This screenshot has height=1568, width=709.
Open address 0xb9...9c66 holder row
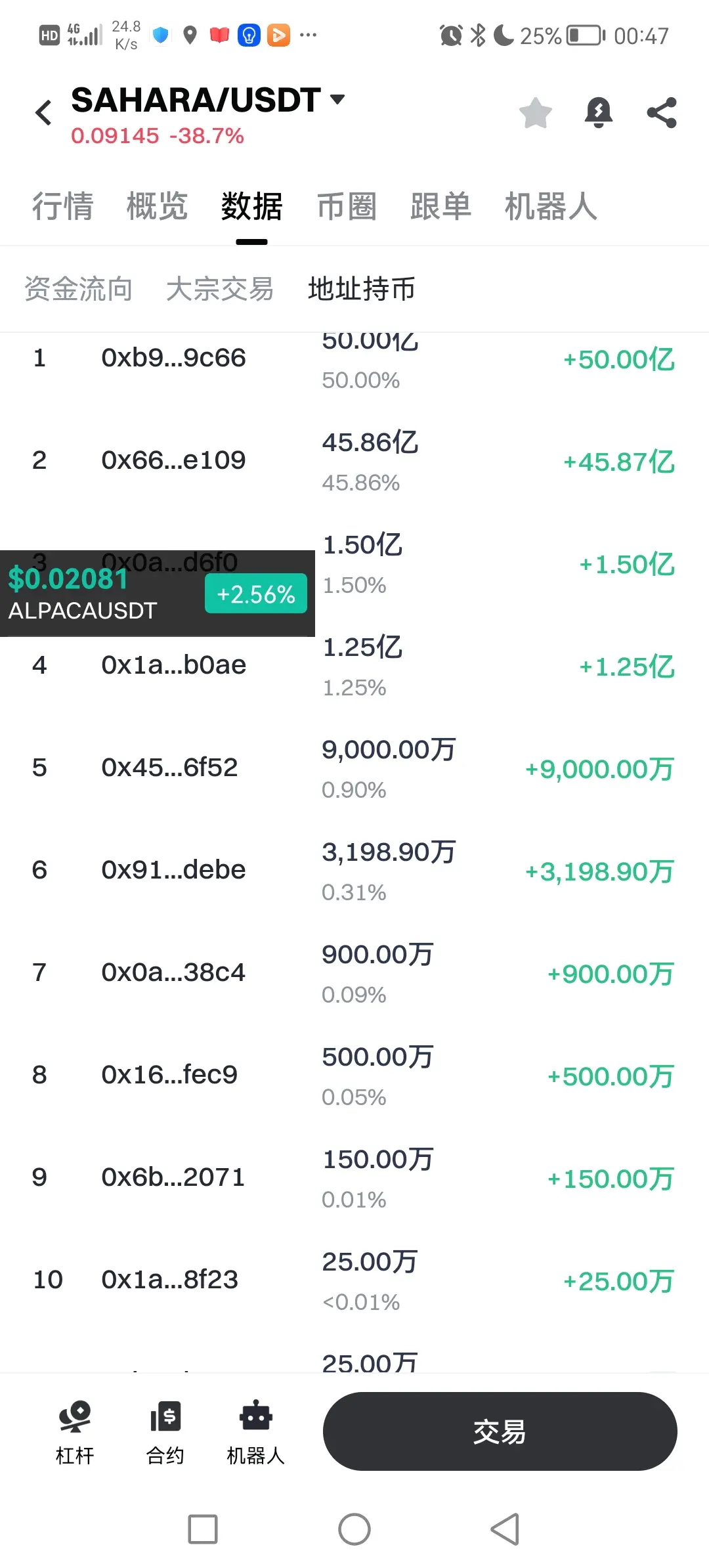pyautogui.click(x=354, y=359)
